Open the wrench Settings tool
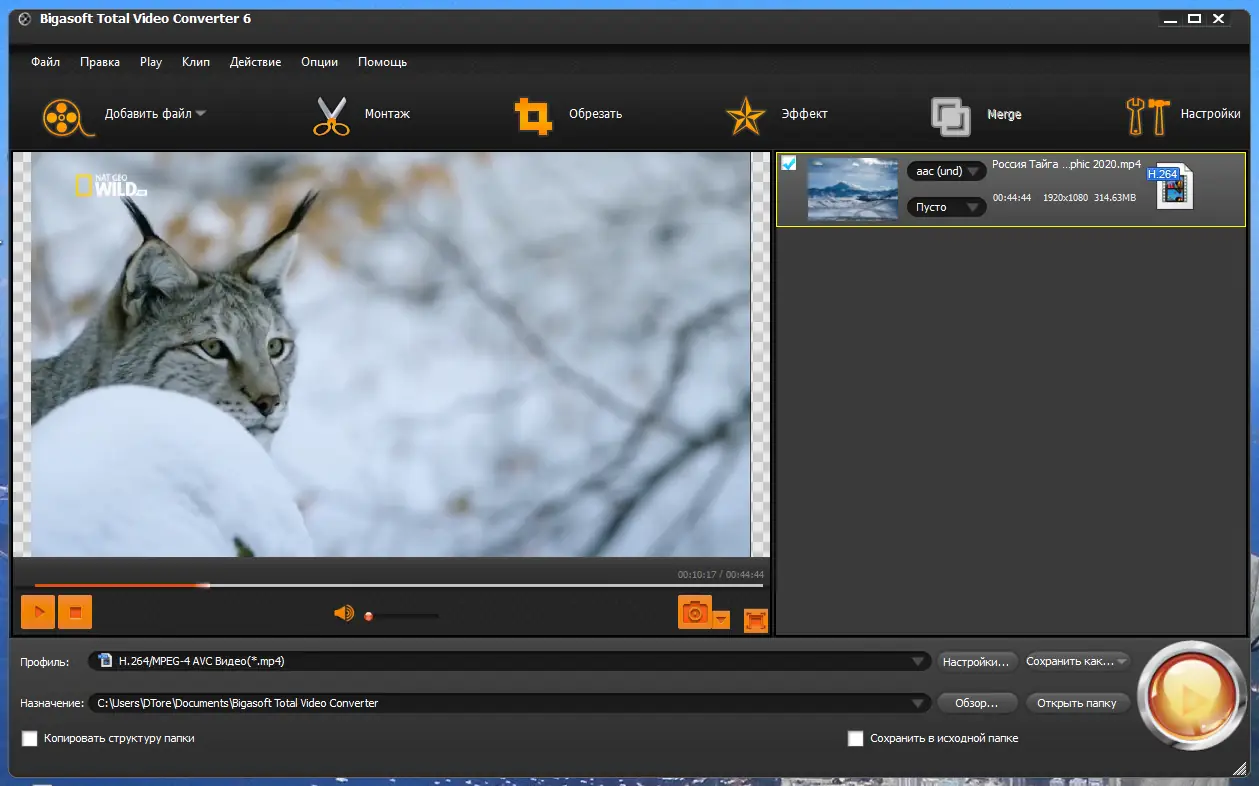 [x=1147, y=115]
